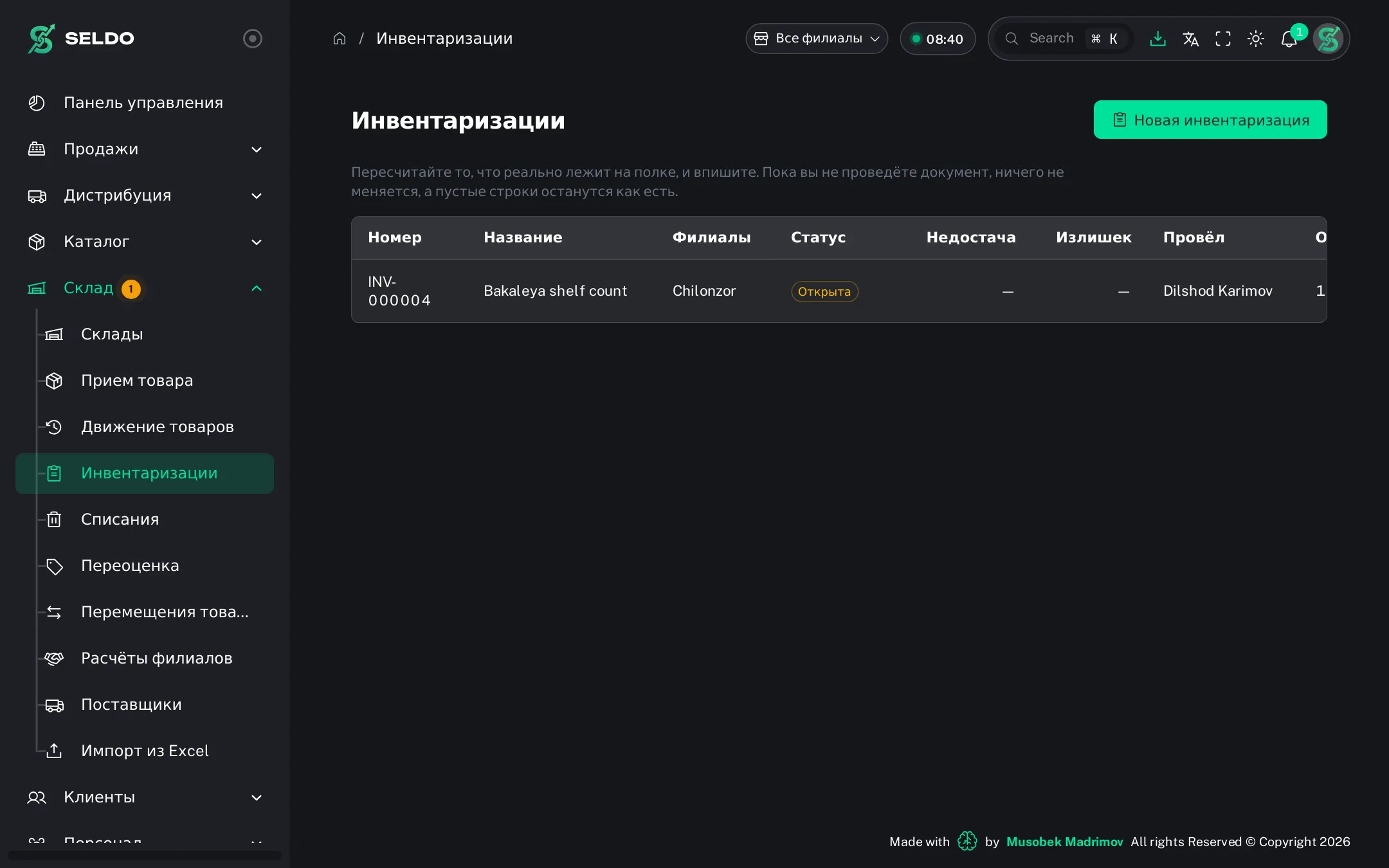Click the Новая инвентаризация button

1210,120
